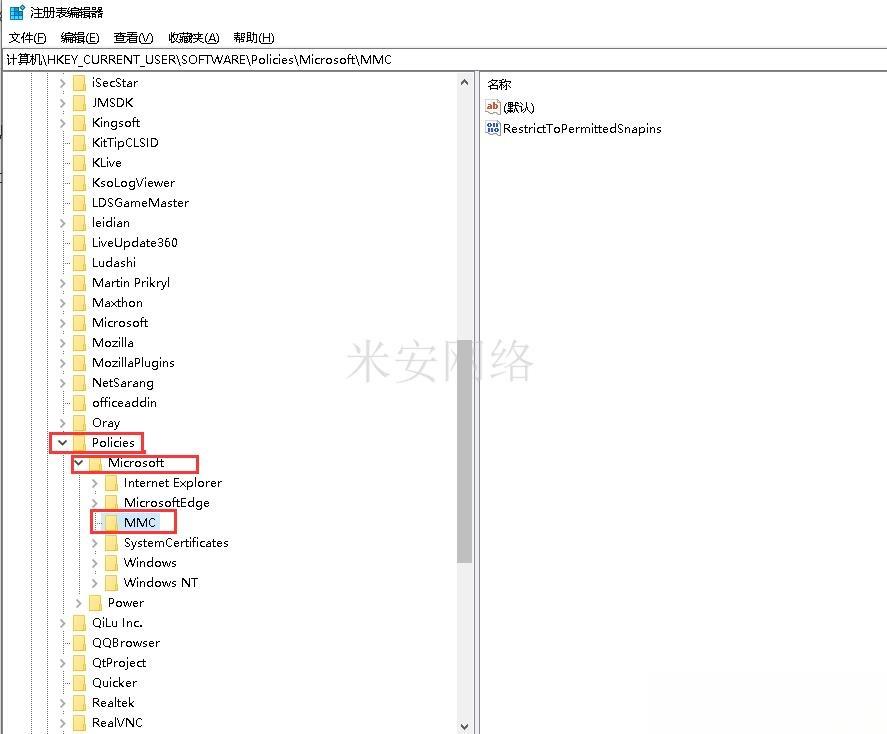Open the 文件(F) menu
Screen dimensions: 887x734
coord(27,38)
